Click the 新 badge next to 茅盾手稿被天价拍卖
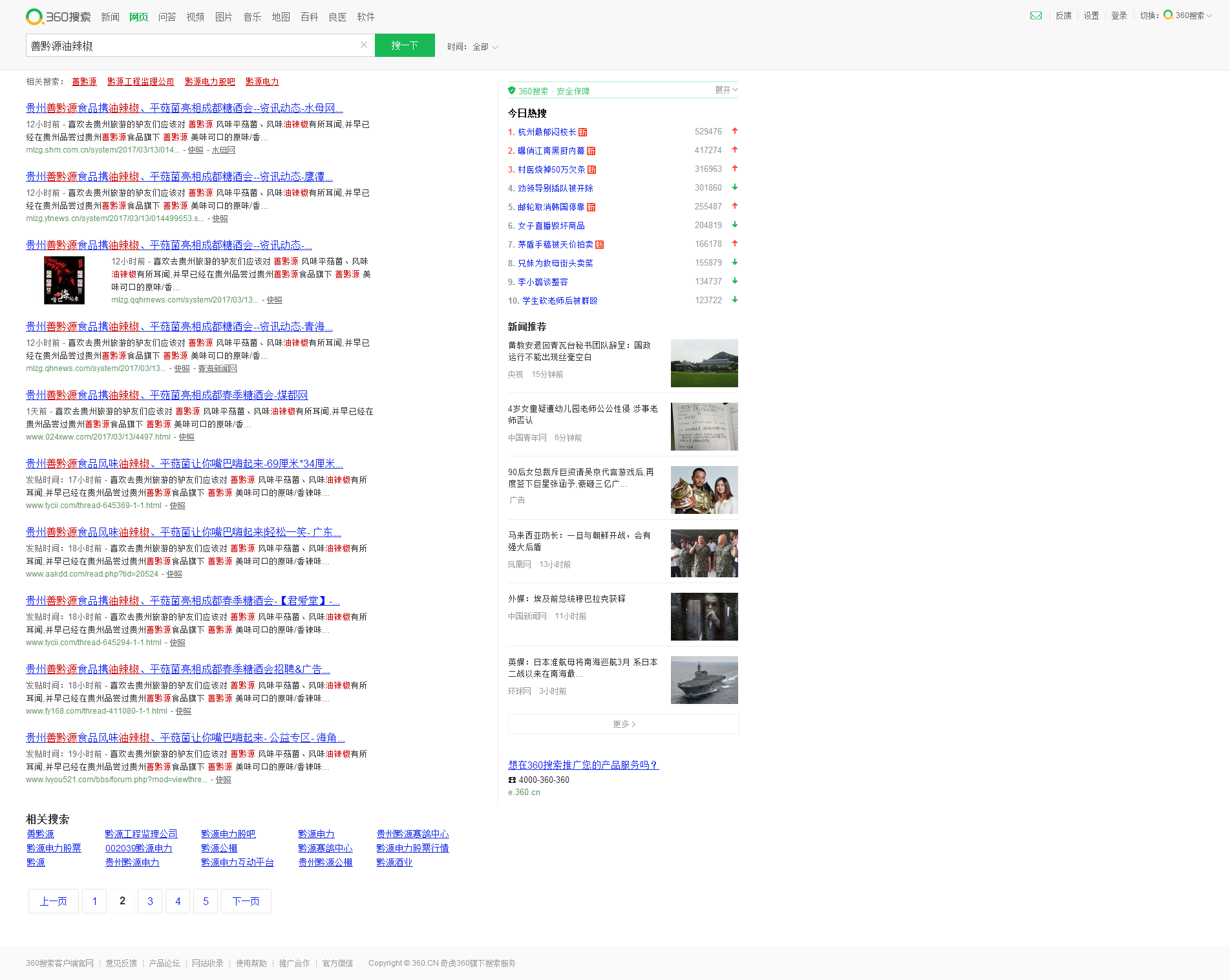The width and height of the screenshot is (1230, 980). (x=599, y=244)
